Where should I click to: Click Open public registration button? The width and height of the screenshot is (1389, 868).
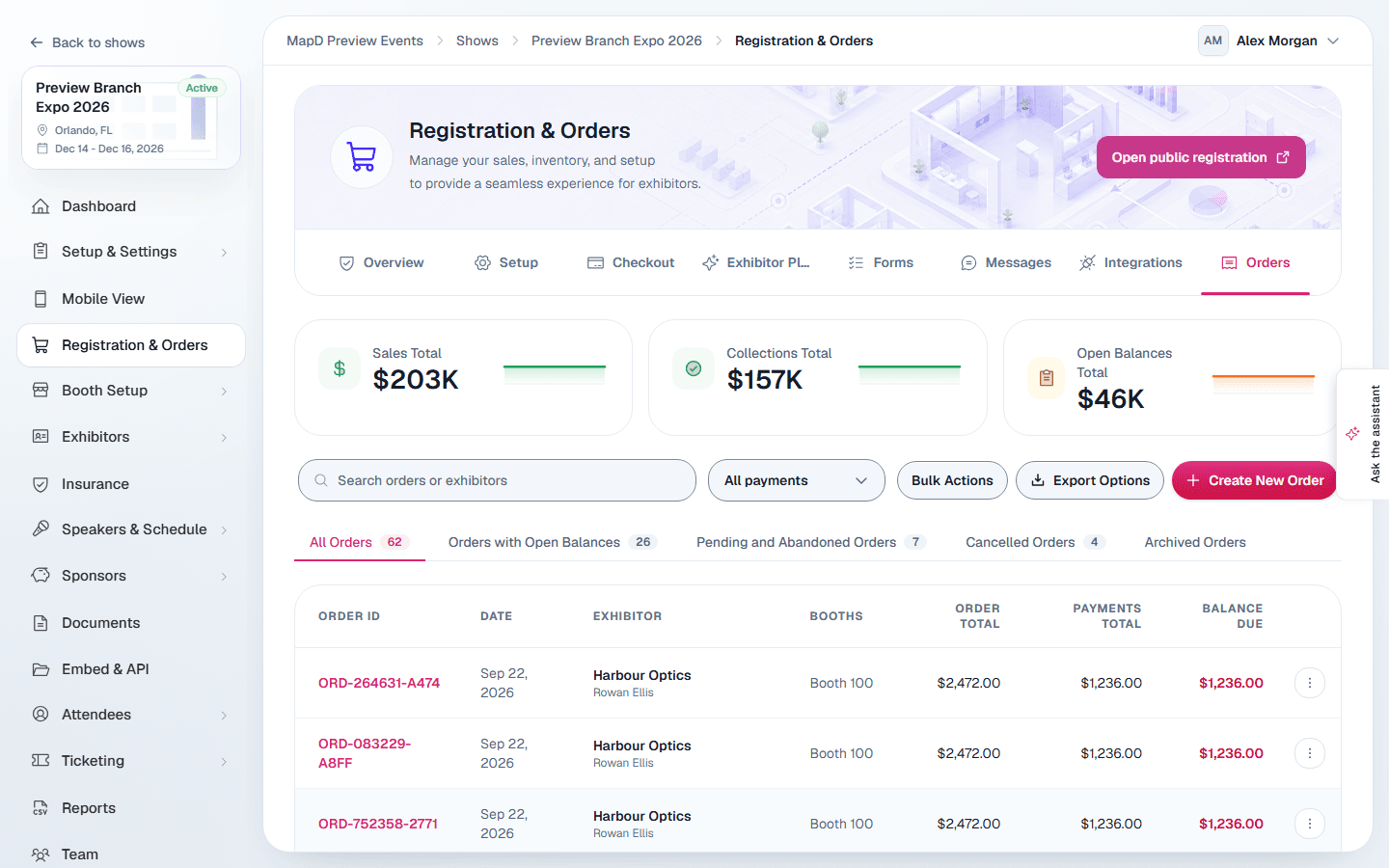pyautogui.click(x=1201, y=157)
